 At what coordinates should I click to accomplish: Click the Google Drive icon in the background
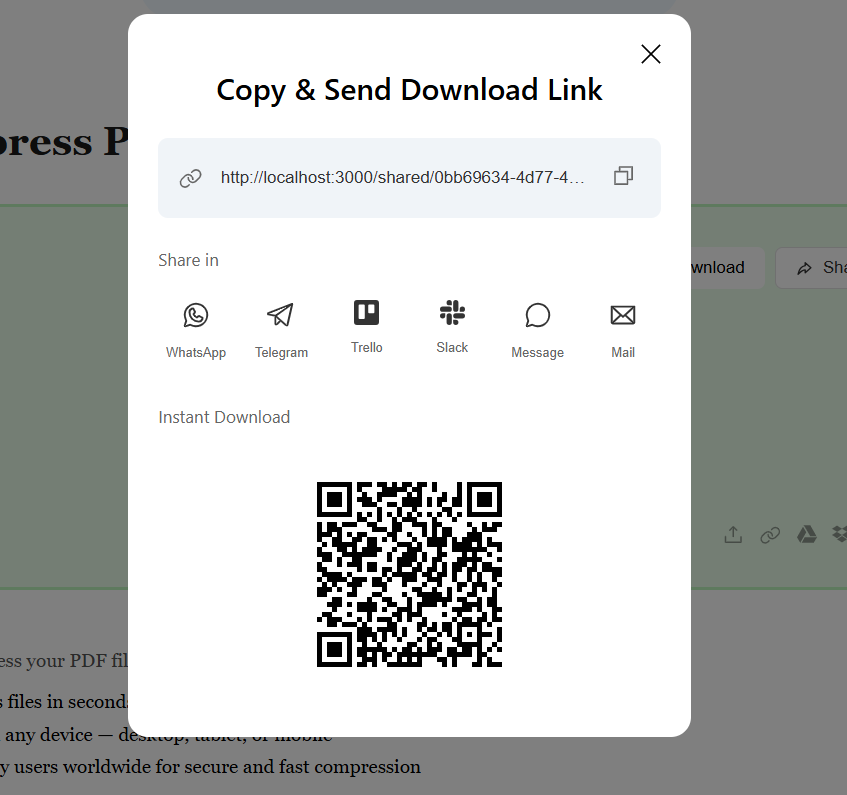click(806, 535)
